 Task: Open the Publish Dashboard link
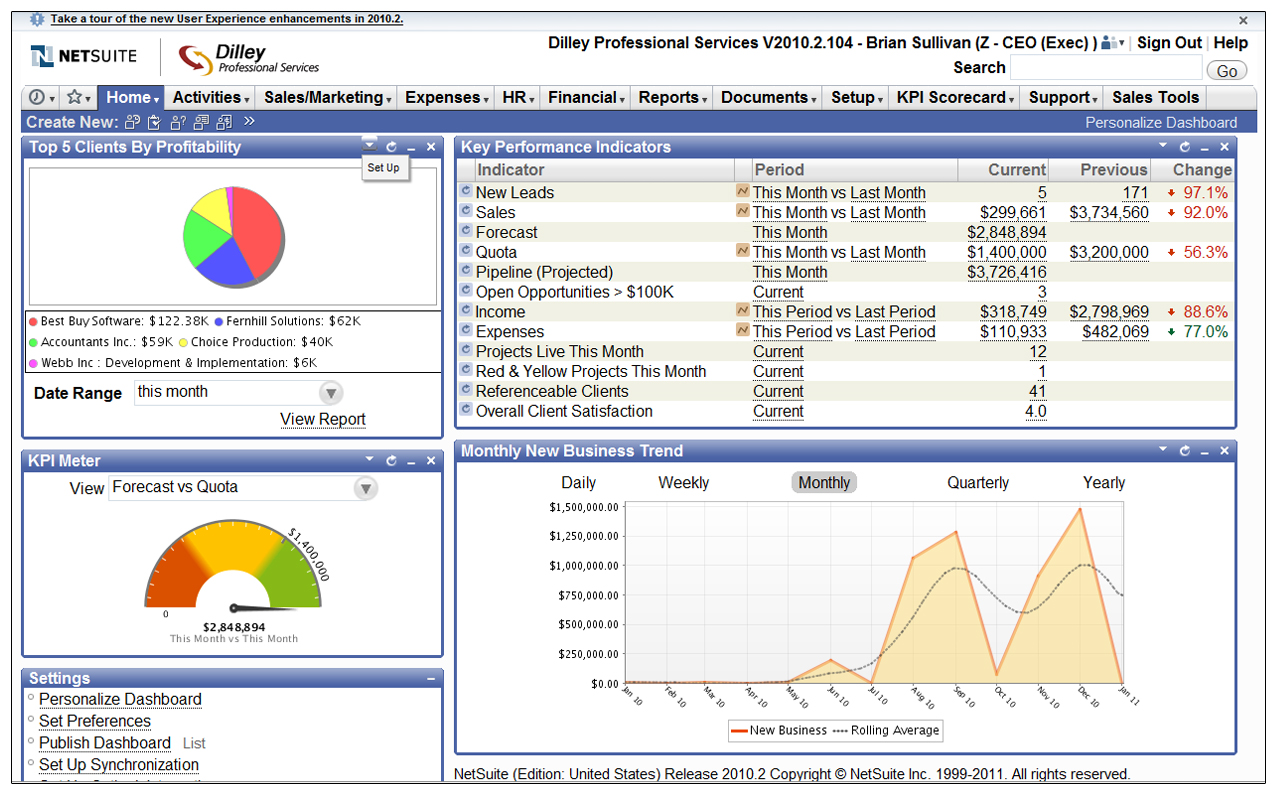(x=105, y=744)
